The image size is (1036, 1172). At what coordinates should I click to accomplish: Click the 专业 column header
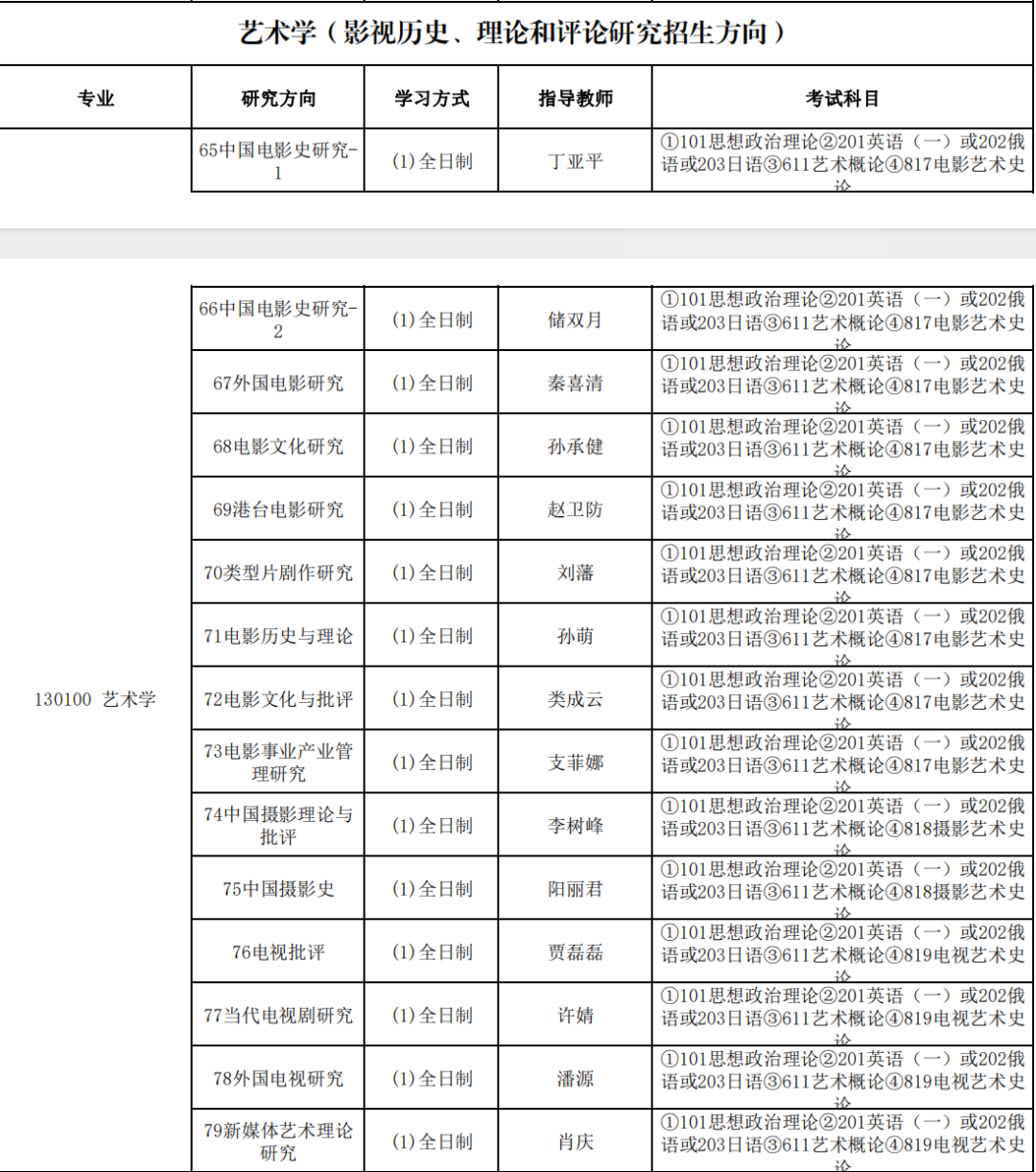[96, 98]
